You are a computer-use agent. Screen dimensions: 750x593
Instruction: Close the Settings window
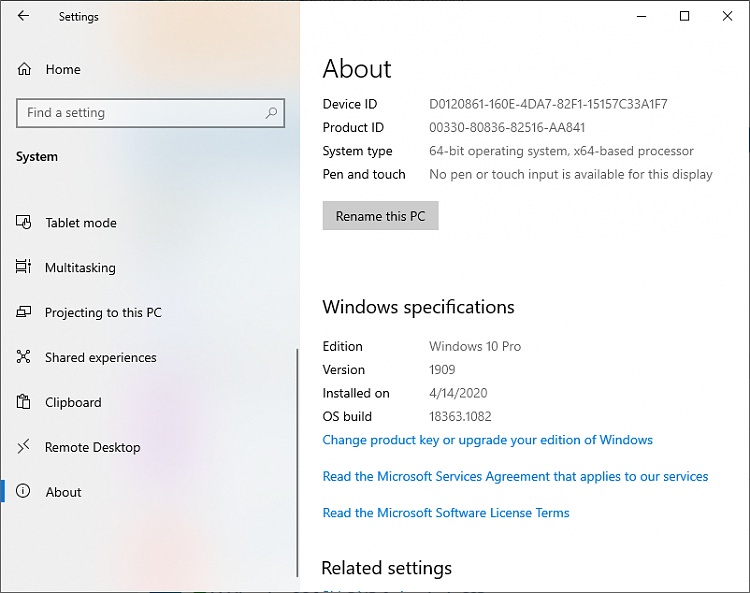coord(728,16)
